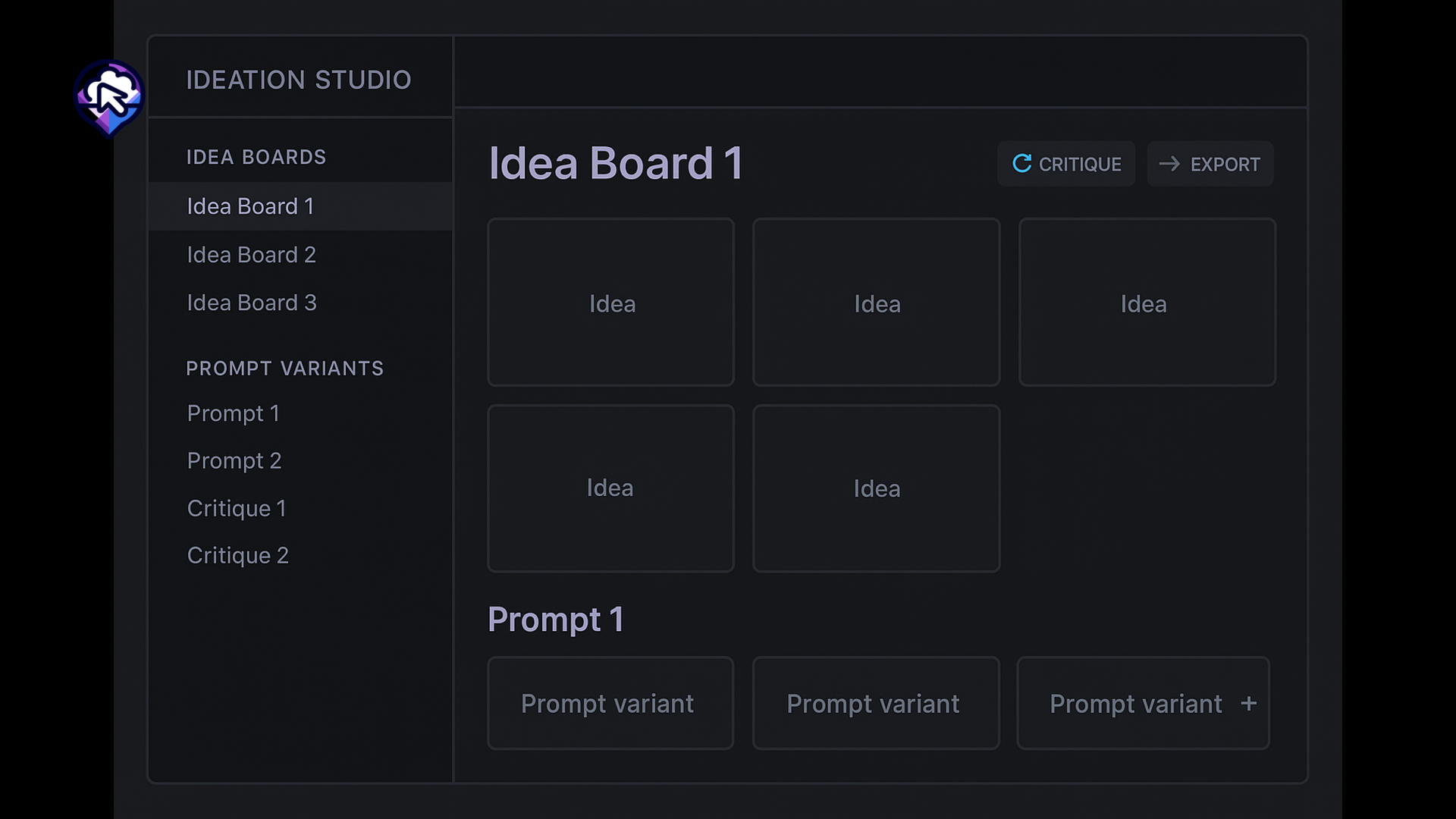This screenshot has width=1456, height=819.
Task: Select the first Idea card, top row
Action: pyautogui.click(x=610, y=303)
